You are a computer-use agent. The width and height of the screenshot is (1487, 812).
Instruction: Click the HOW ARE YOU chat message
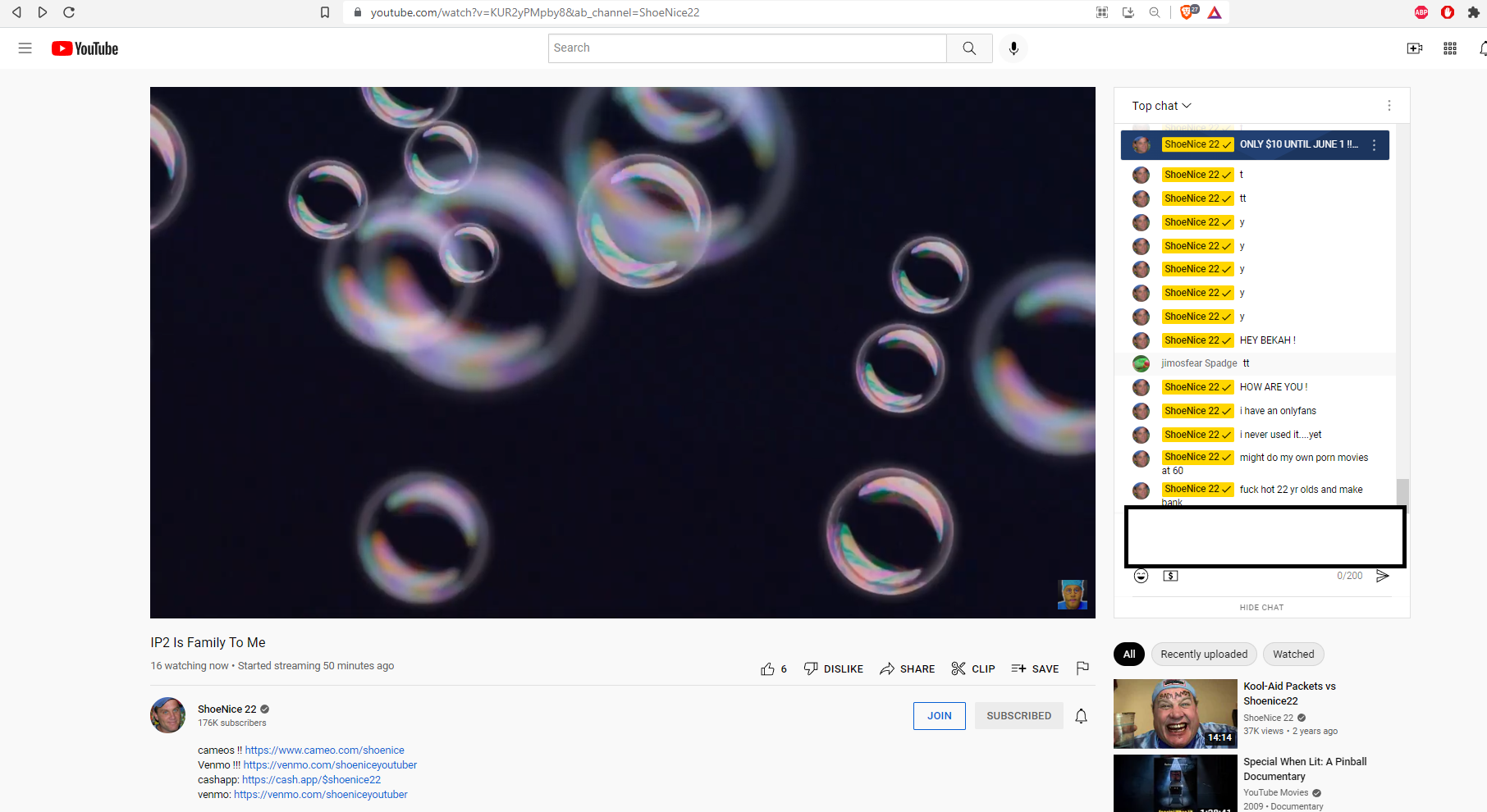coord(1274,387)
